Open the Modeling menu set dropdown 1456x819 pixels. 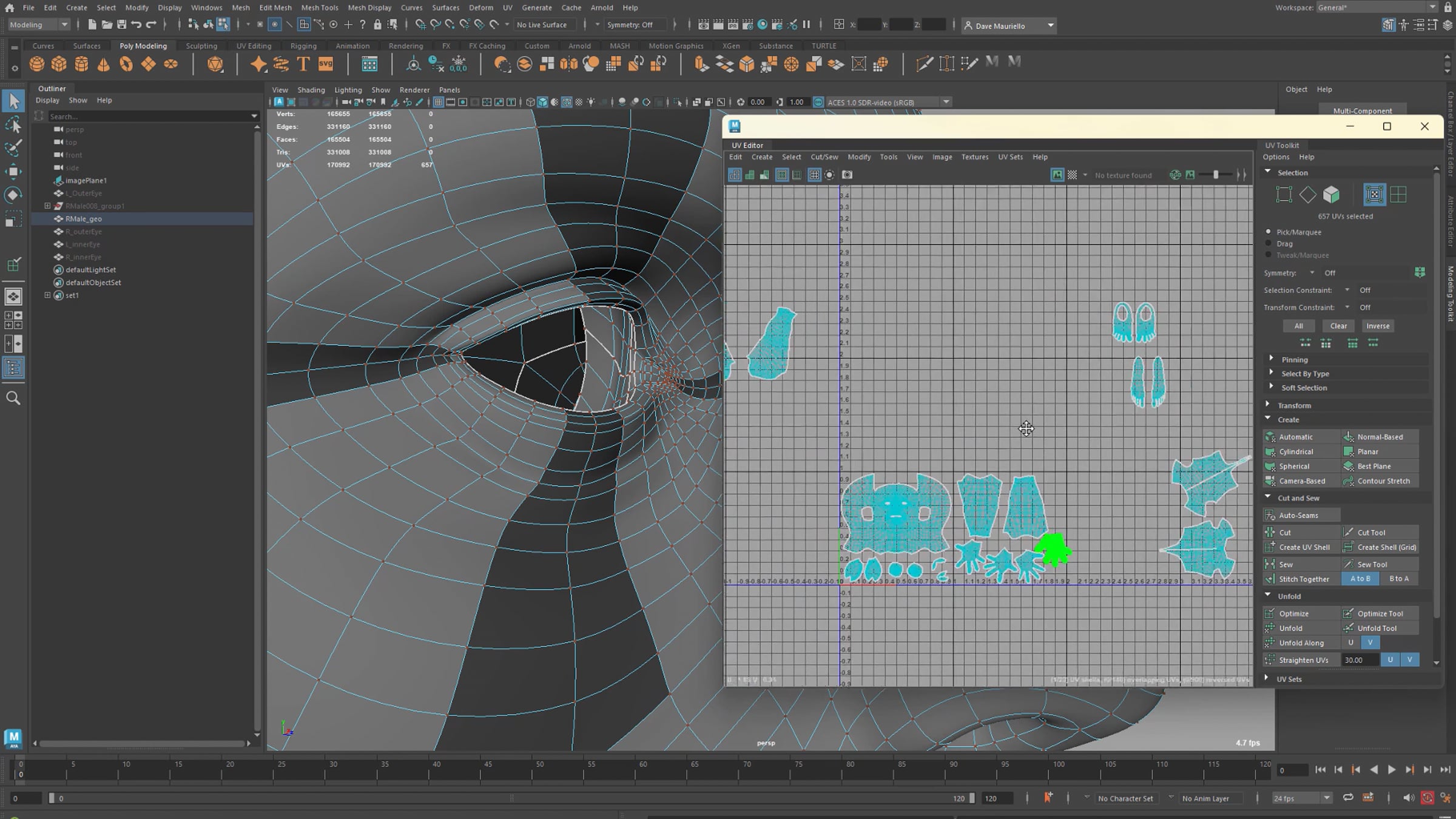click(x=39, y=25)
